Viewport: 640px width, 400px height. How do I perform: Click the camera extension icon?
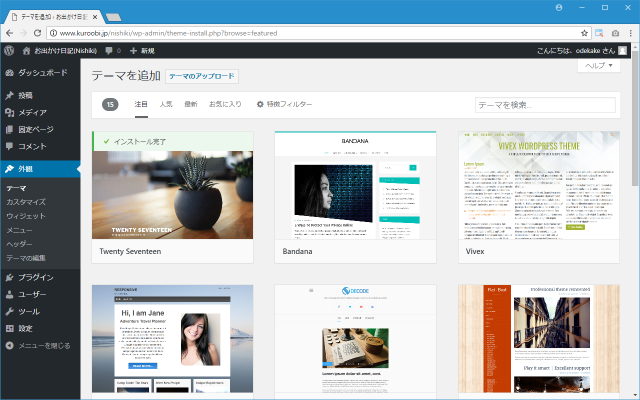616,33
